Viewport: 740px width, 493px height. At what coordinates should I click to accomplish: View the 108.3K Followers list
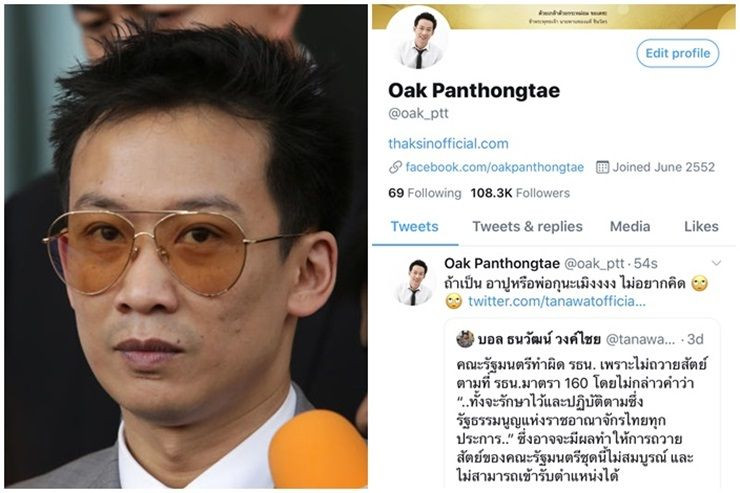520,193
